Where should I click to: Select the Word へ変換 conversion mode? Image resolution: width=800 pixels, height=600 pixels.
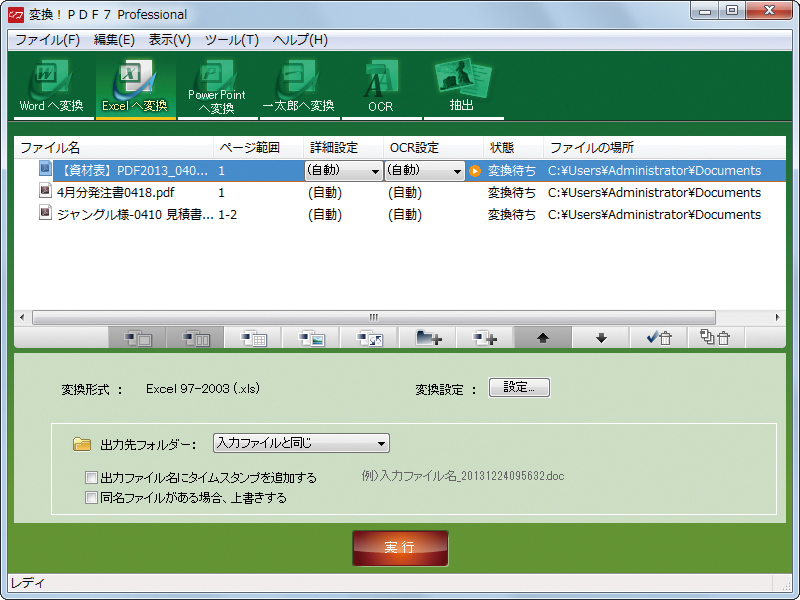point(52,87)
